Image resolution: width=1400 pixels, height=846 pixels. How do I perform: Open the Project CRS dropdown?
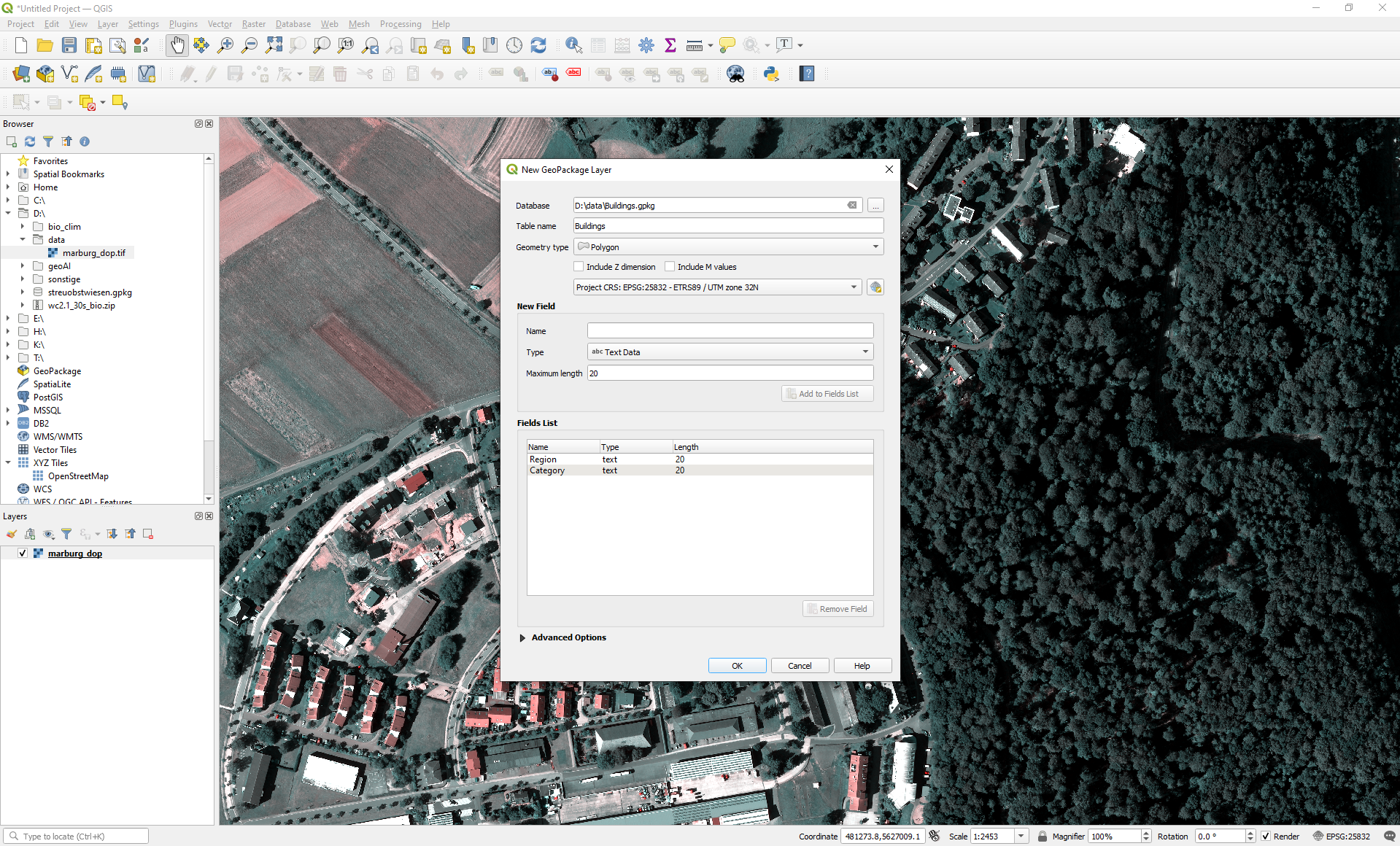(x=717, y=287)
